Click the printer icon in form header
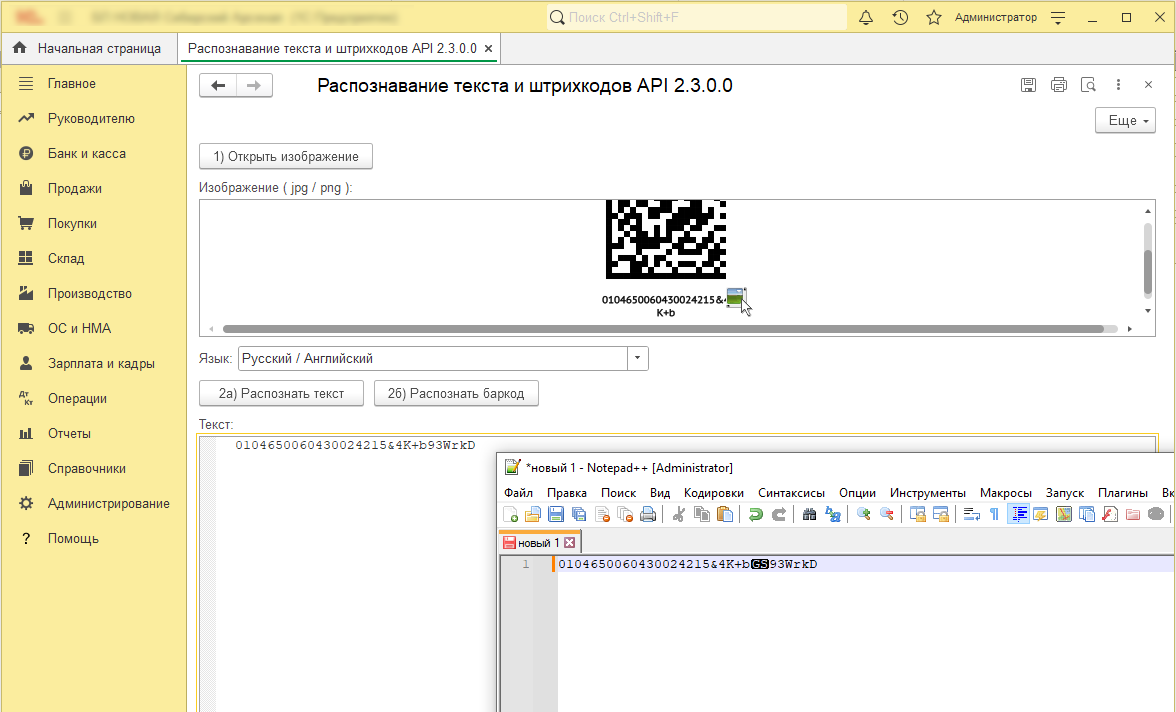1176x712 pixels. click(1058, 85)
